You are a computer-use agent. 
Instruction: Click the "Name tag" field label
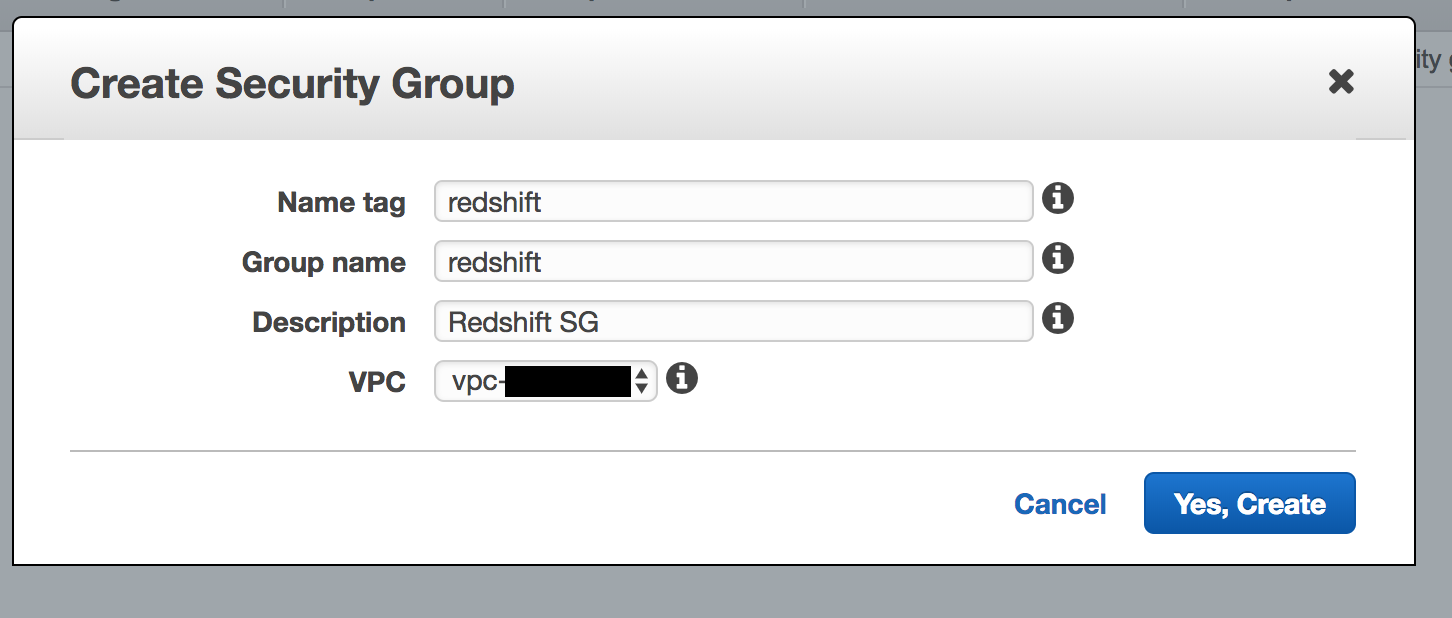tap(341, 203)
